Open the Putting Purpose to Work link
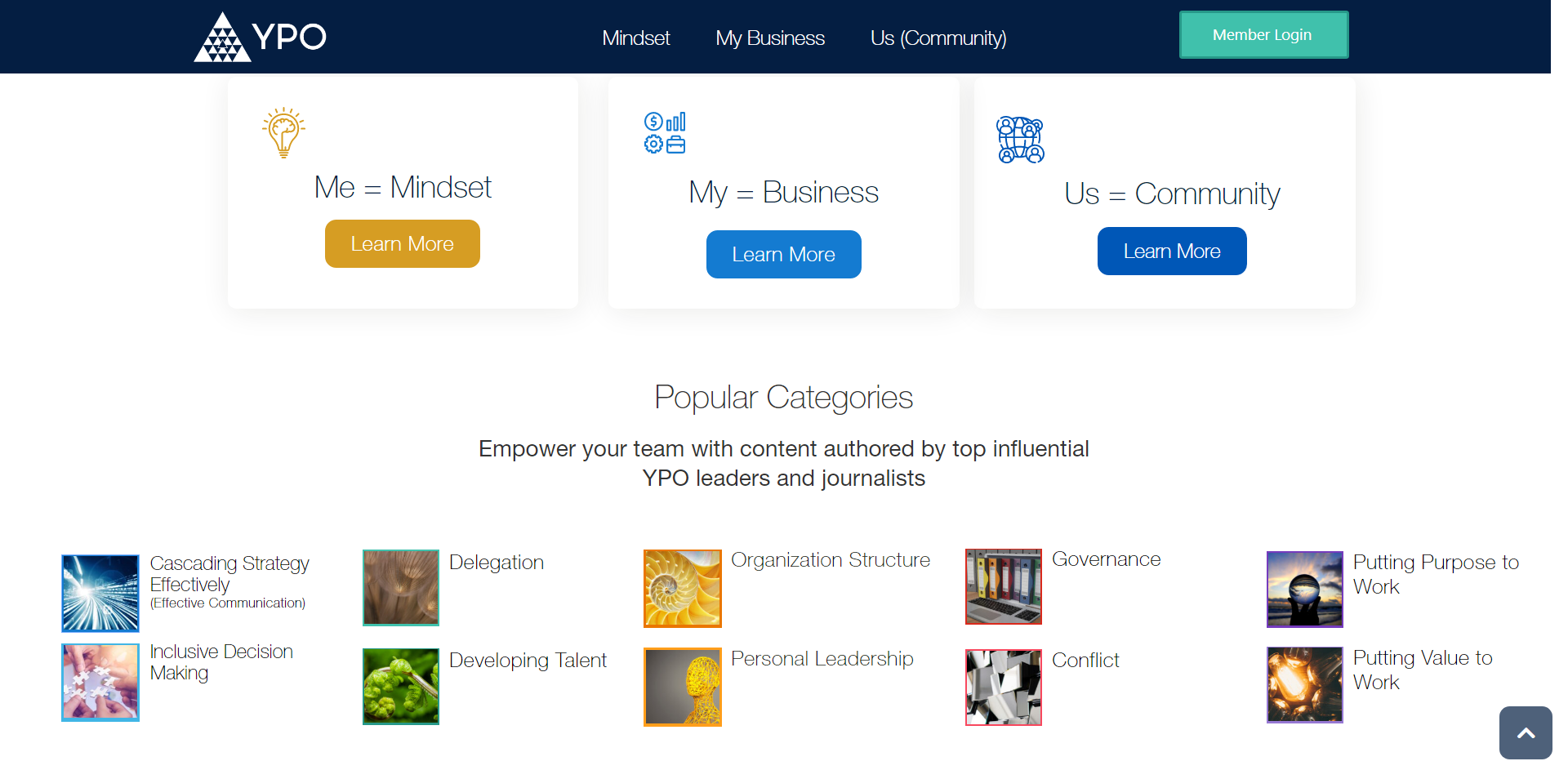This screenshot has width=1568, height=770. coord(1436,574)
